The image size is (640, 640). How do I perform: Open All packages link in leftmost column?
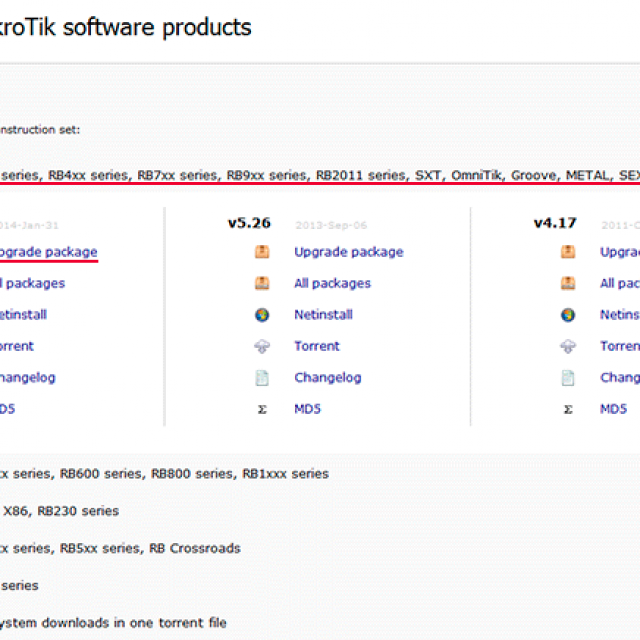coord(32,283)
